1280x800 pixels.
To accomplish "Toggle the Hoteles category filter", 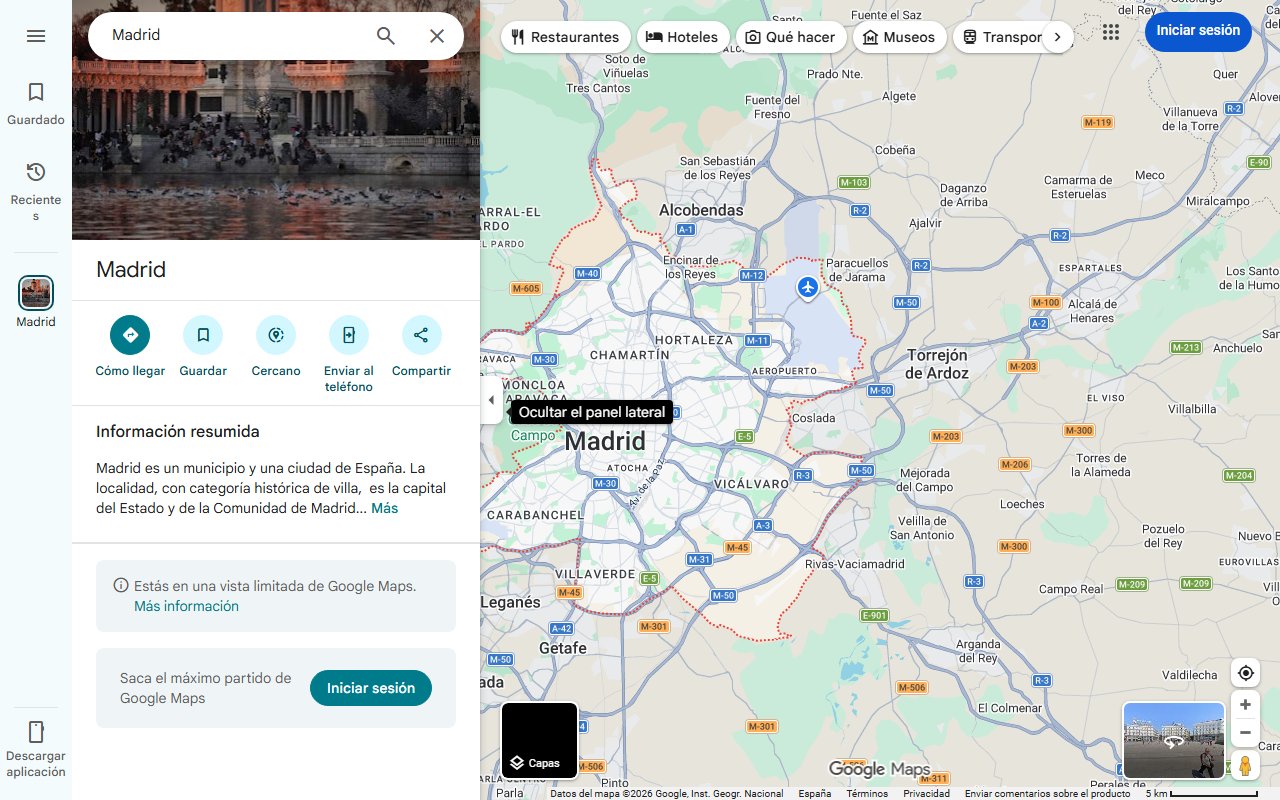I will tap(683, 36).
